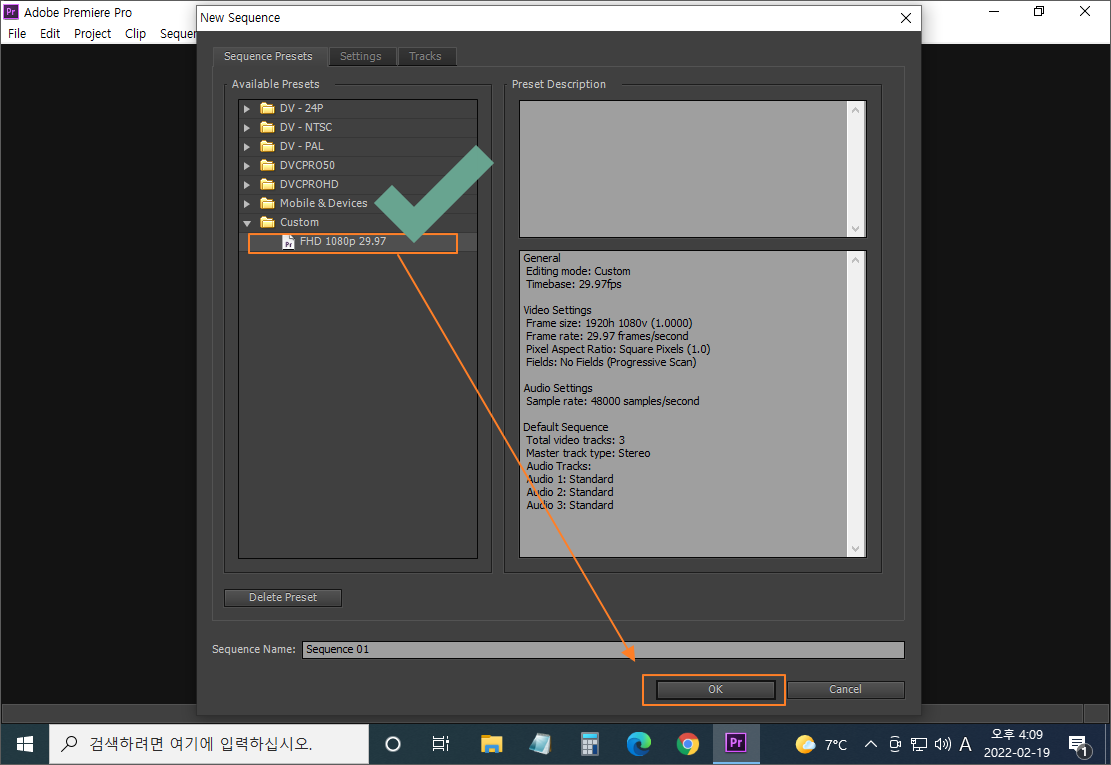Click the Meet Now tray icon
The height and width of the screenshot is (765, 1111).
coord(895,744)
